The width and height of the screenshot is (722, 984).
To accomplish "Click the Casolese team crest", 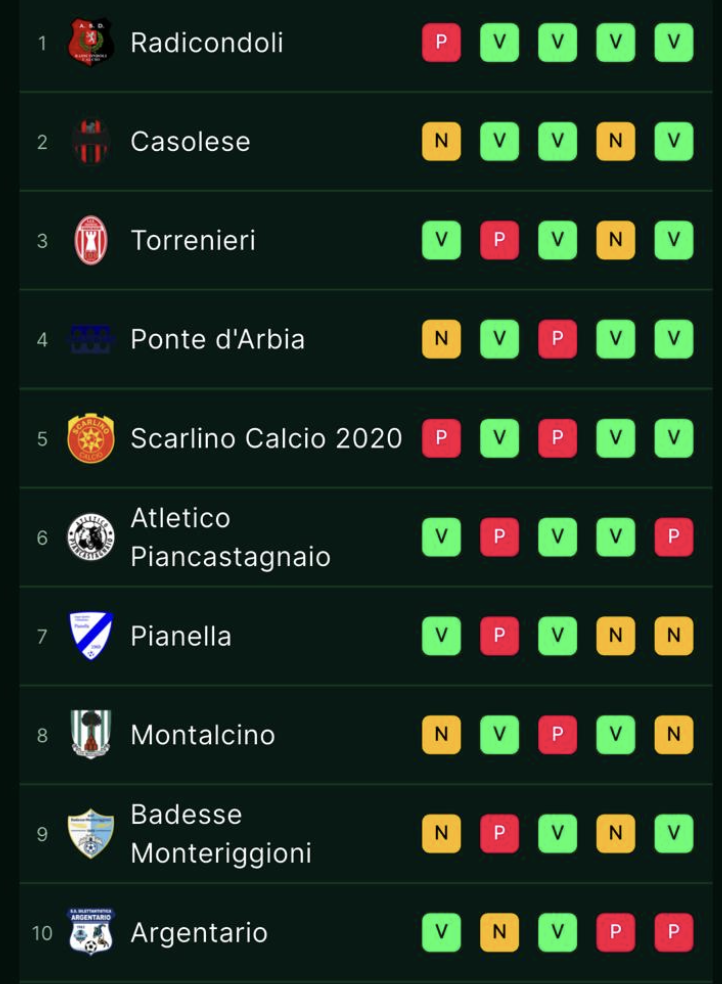I will coord(90,142).
